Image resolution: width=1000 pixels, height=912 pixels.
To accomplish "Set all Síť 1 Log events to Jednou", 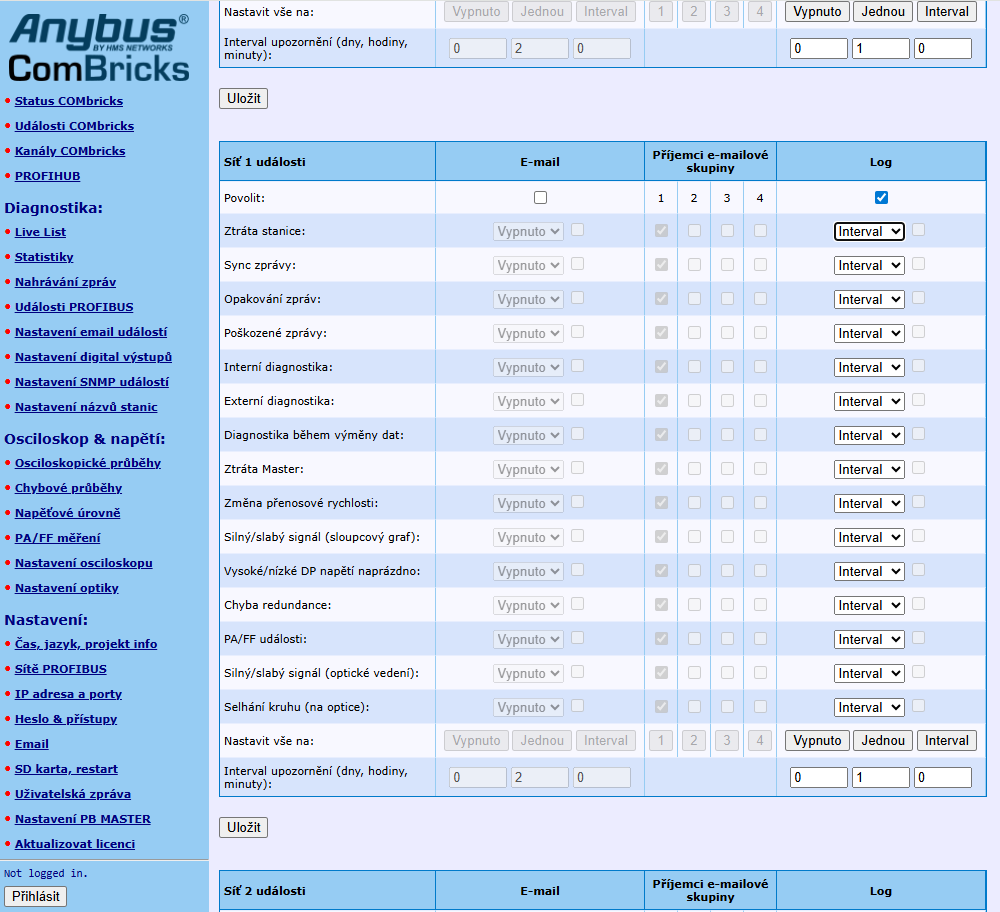I will coord(883,740).
